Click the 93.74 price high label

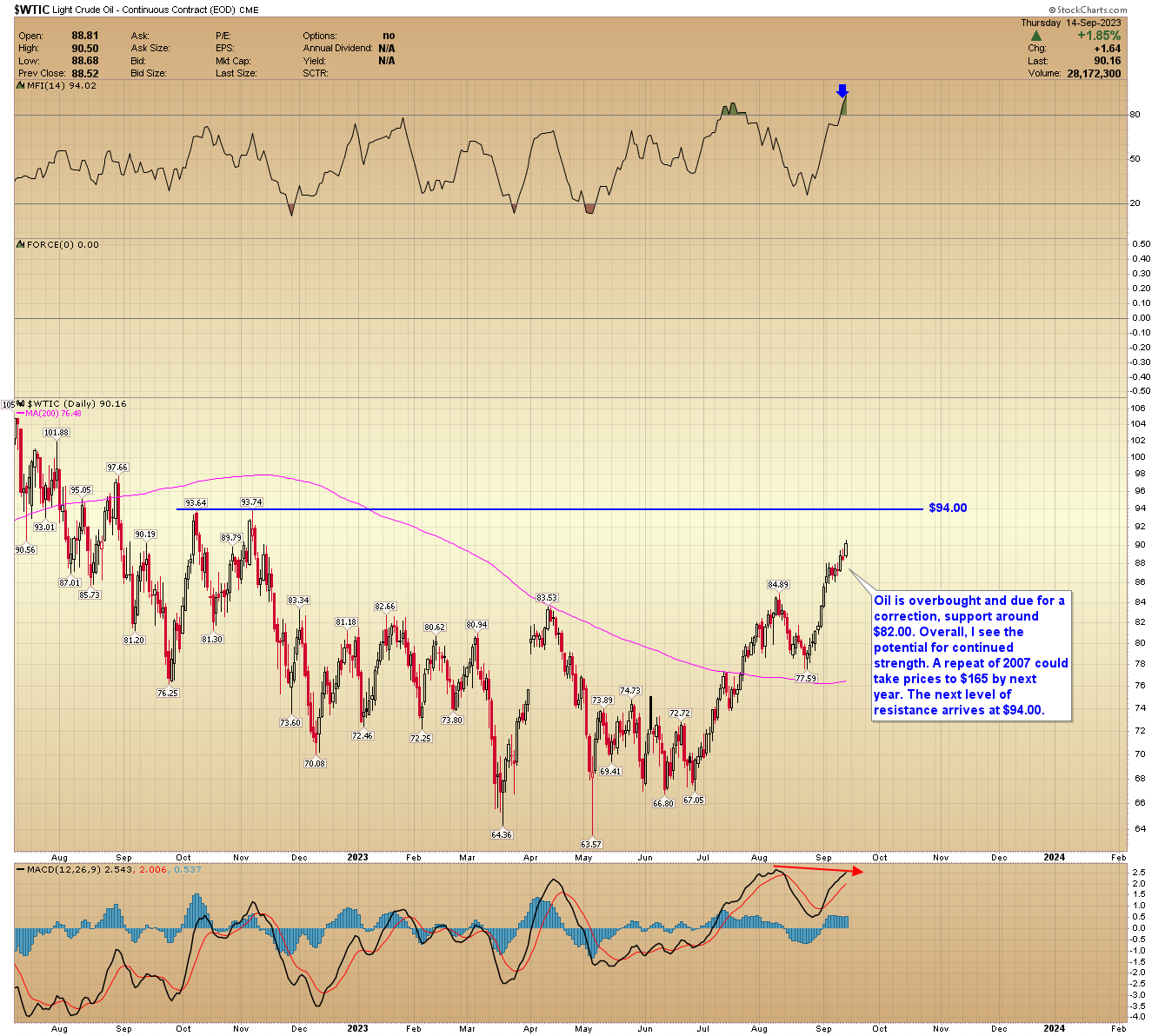[251, 502]
